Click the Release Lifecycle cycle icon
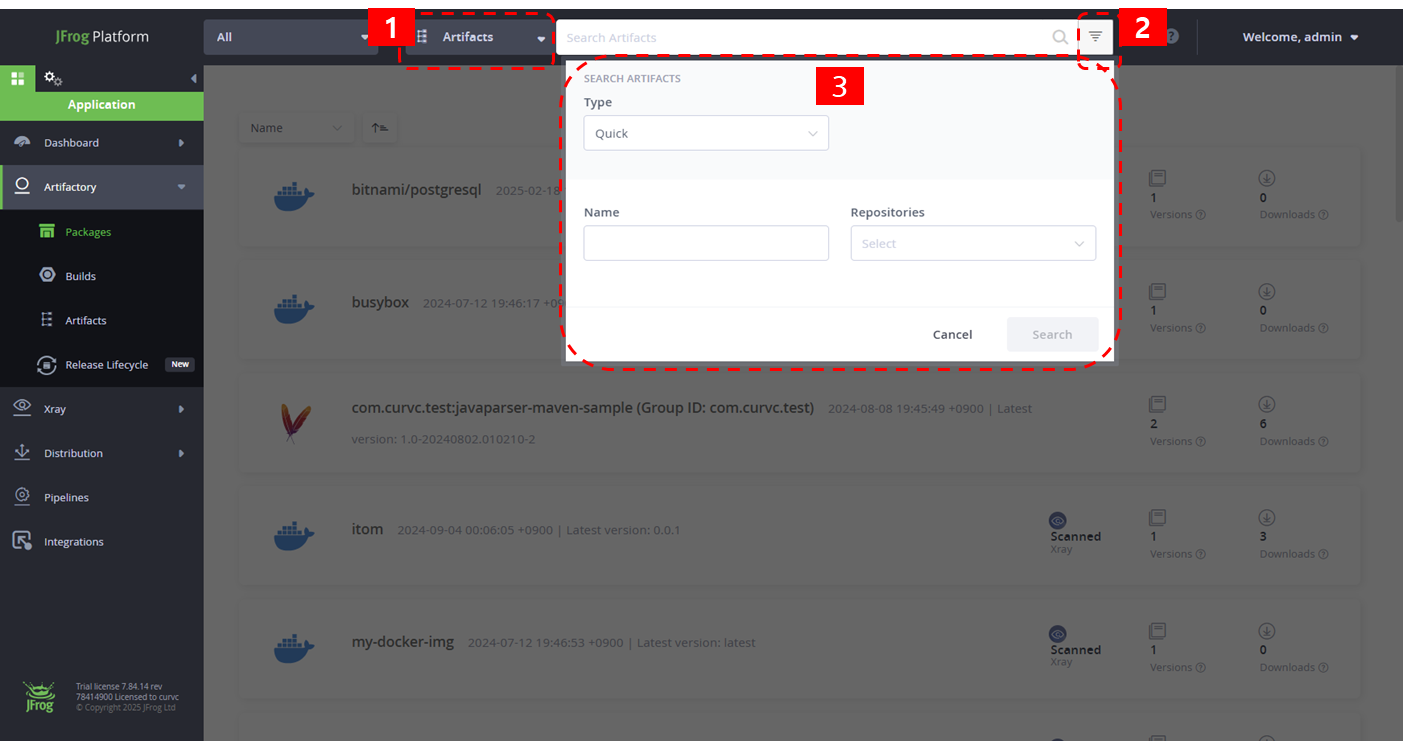 [47, 365]
